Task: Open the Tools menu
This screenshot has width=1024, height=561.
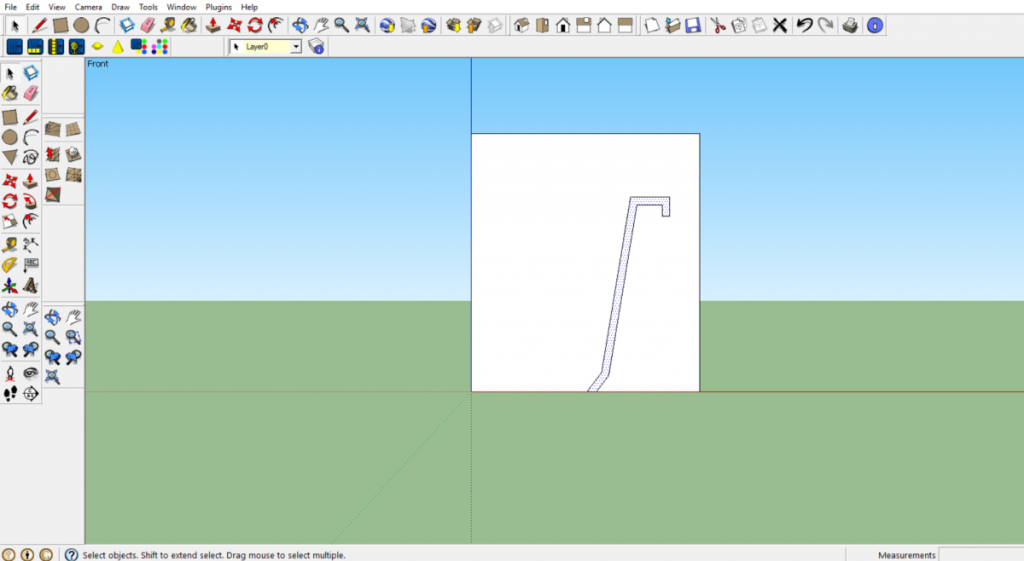Action: click(x=148, y=7)
